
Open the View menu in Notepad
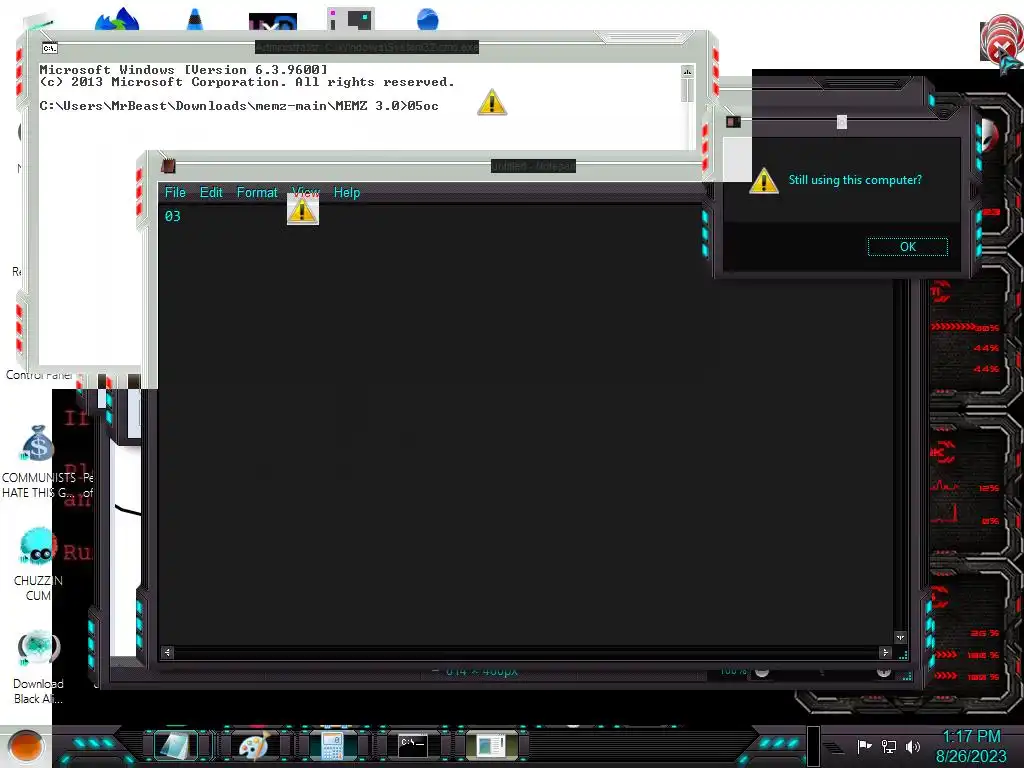pos(306,193)
